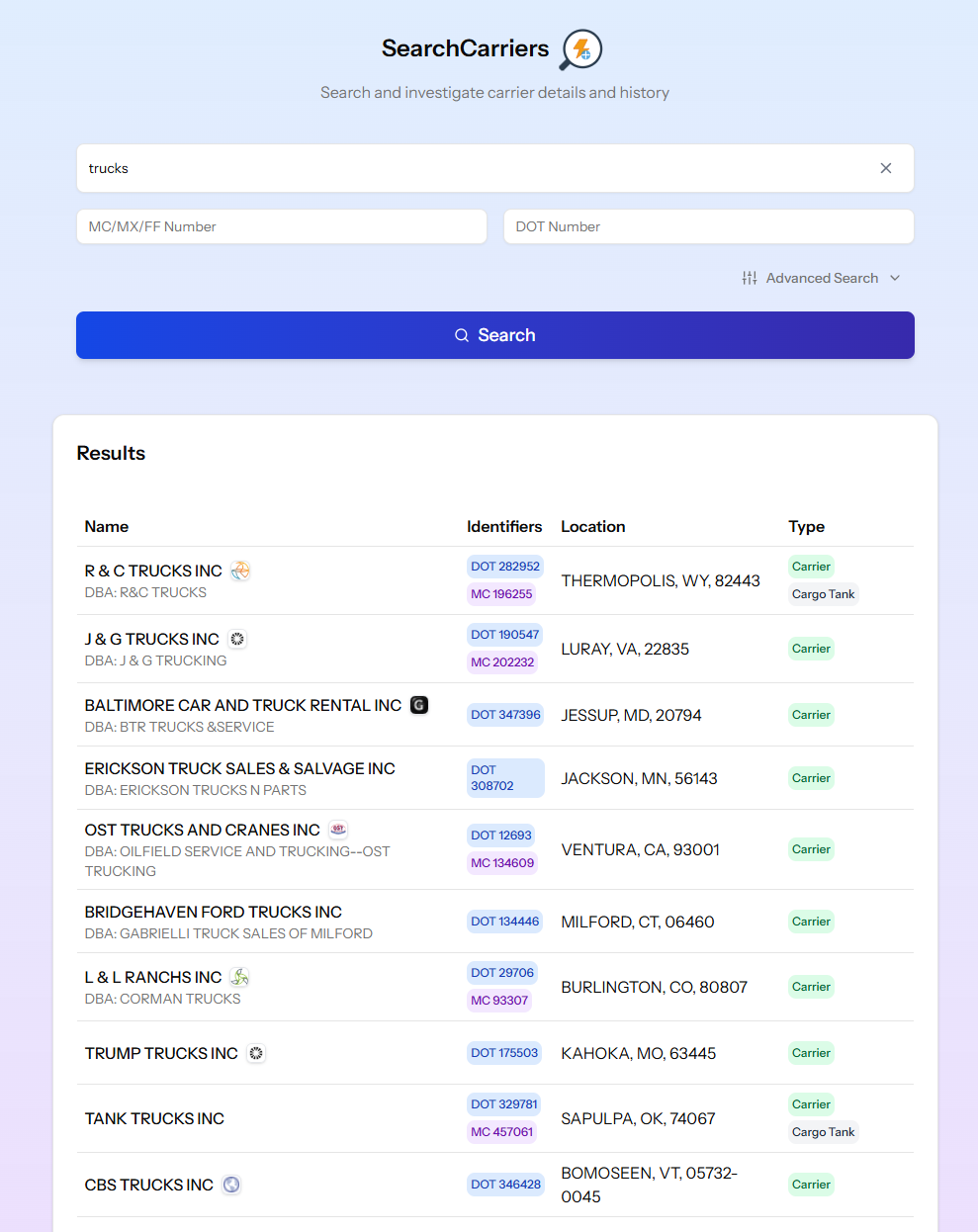Click the R & C Trucks company logo
The height and width of the screenshot is (1232, 978).
coord(240,571)
